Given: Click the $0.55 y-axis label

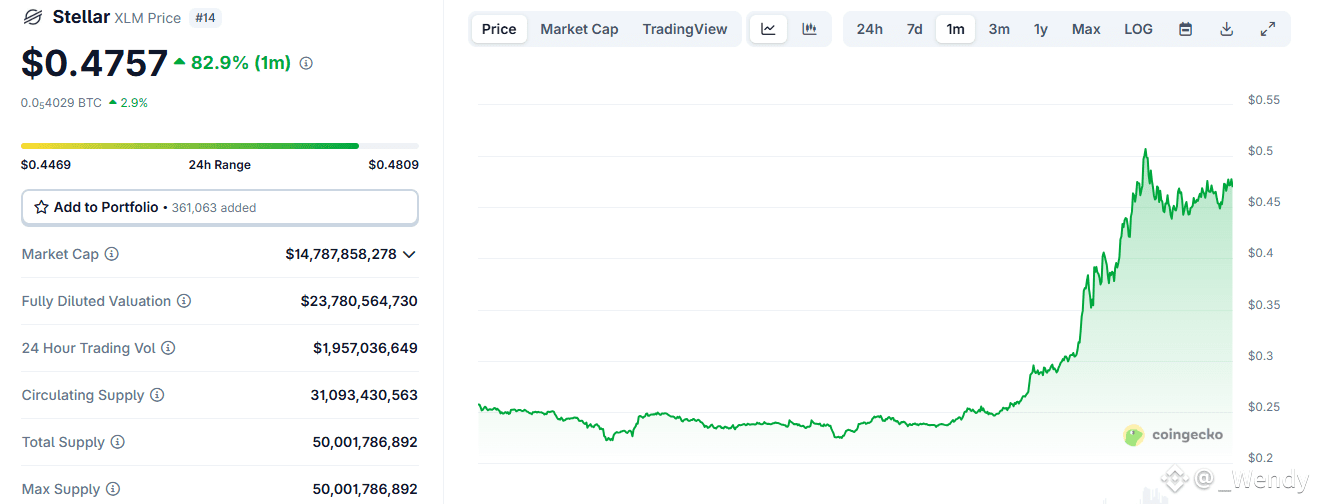Looking at the screenshot, I should coord(1264,100).
